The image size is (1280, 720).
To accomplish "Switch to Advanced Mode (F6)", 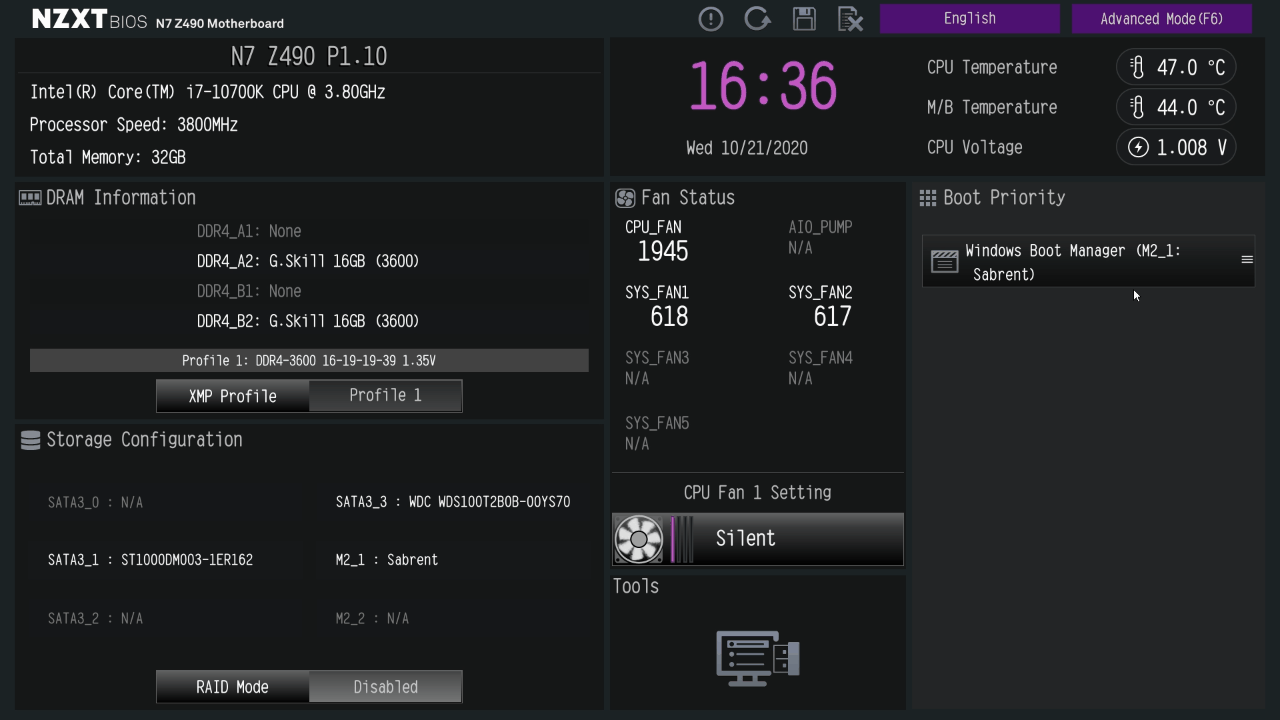I will [1161, 19].
